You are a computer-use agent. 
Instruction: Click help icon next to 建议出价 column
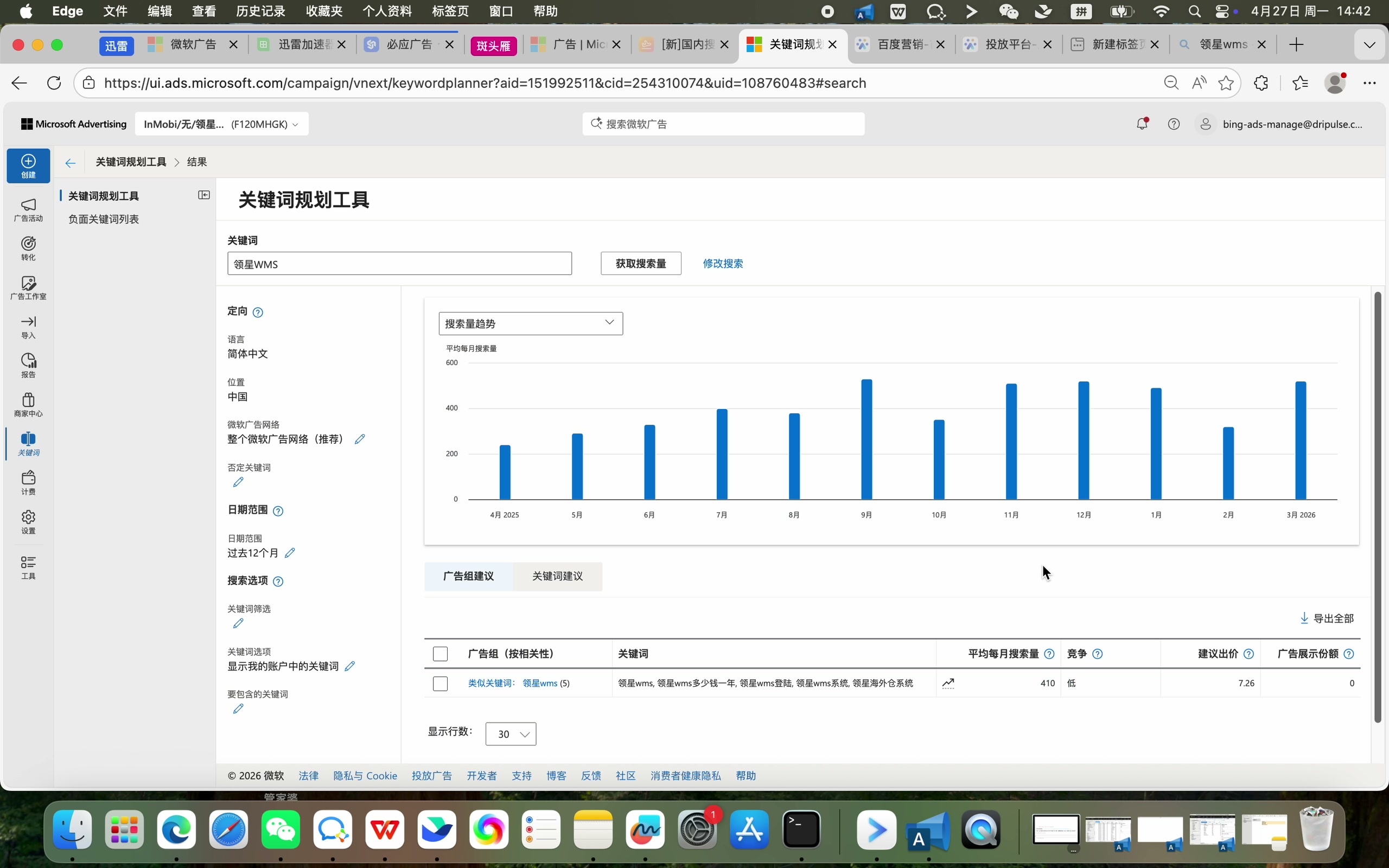click(x=1248, y=654)
